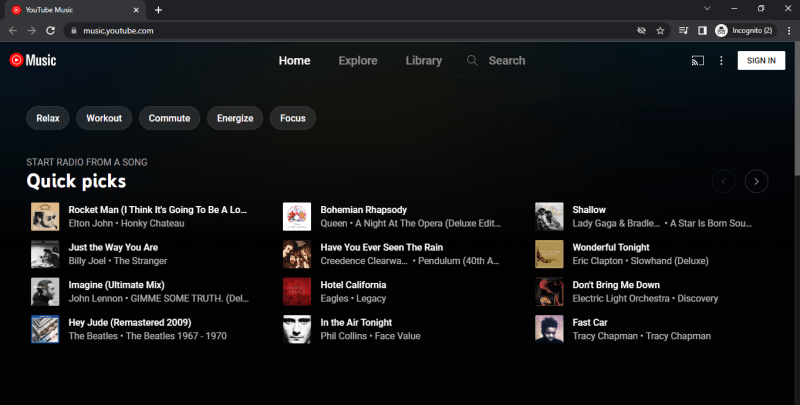Click the Fast Car album thumbnail
Viewport: 800px width, 405px height.
click(x=549, y=329)
